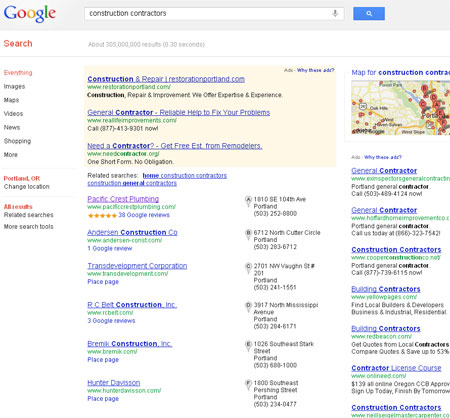The image size is (450, 418).
Task: Click 'Map for construction contractors' heading link
Action: pos(401,73)
